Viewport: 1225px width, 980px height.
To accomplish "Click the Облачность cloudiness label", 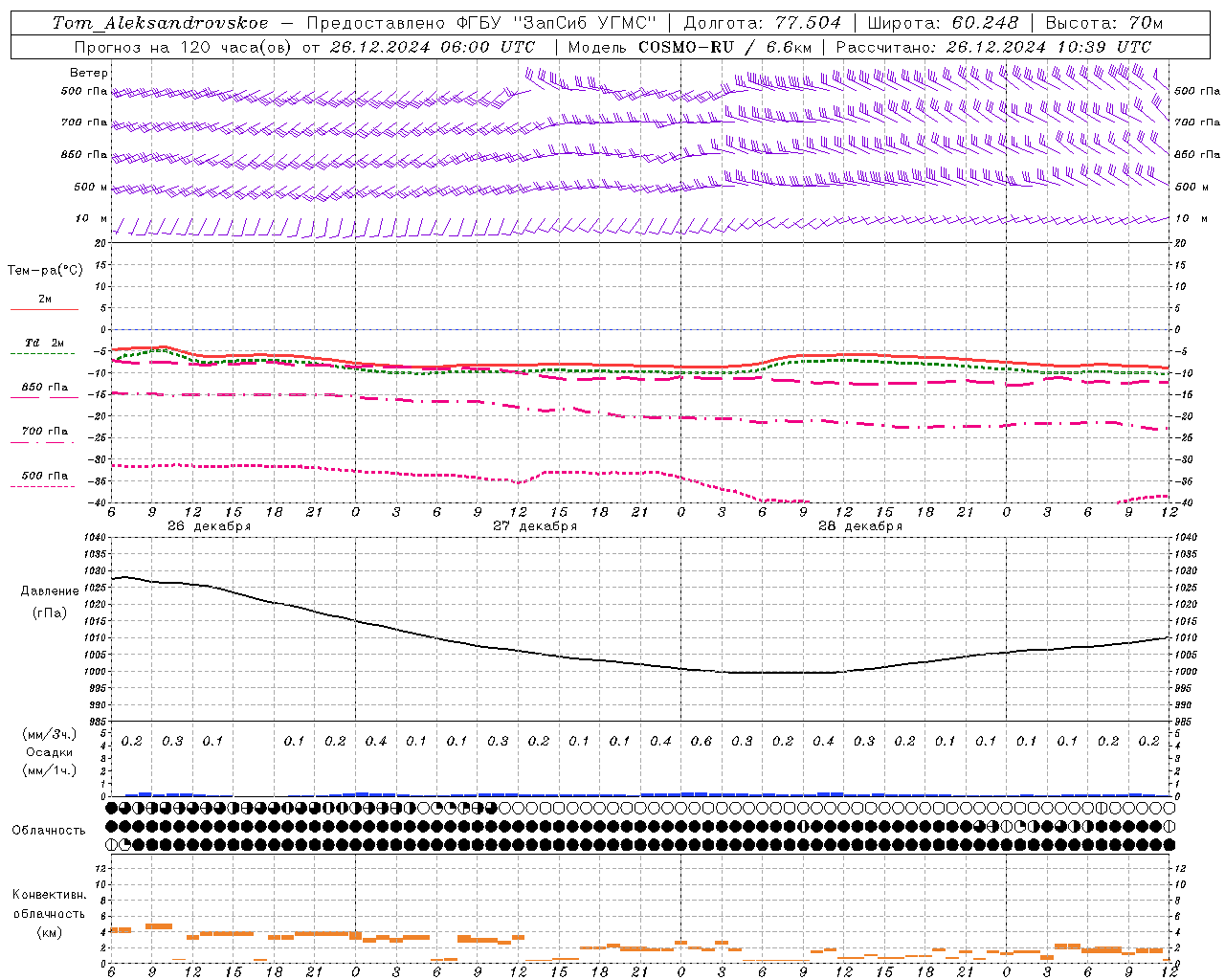I will point(49,831).
